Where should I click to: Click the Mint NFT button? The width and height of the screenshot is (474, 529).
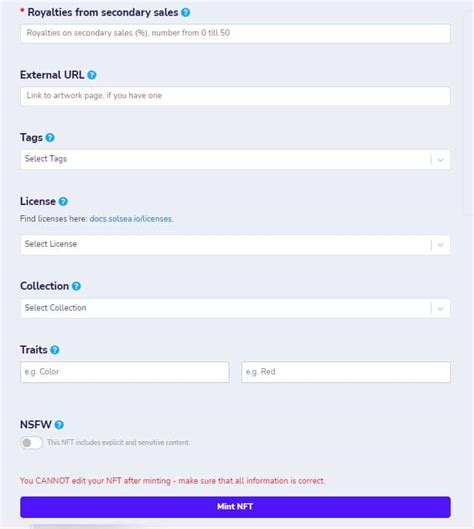click(x=235, y=507)
